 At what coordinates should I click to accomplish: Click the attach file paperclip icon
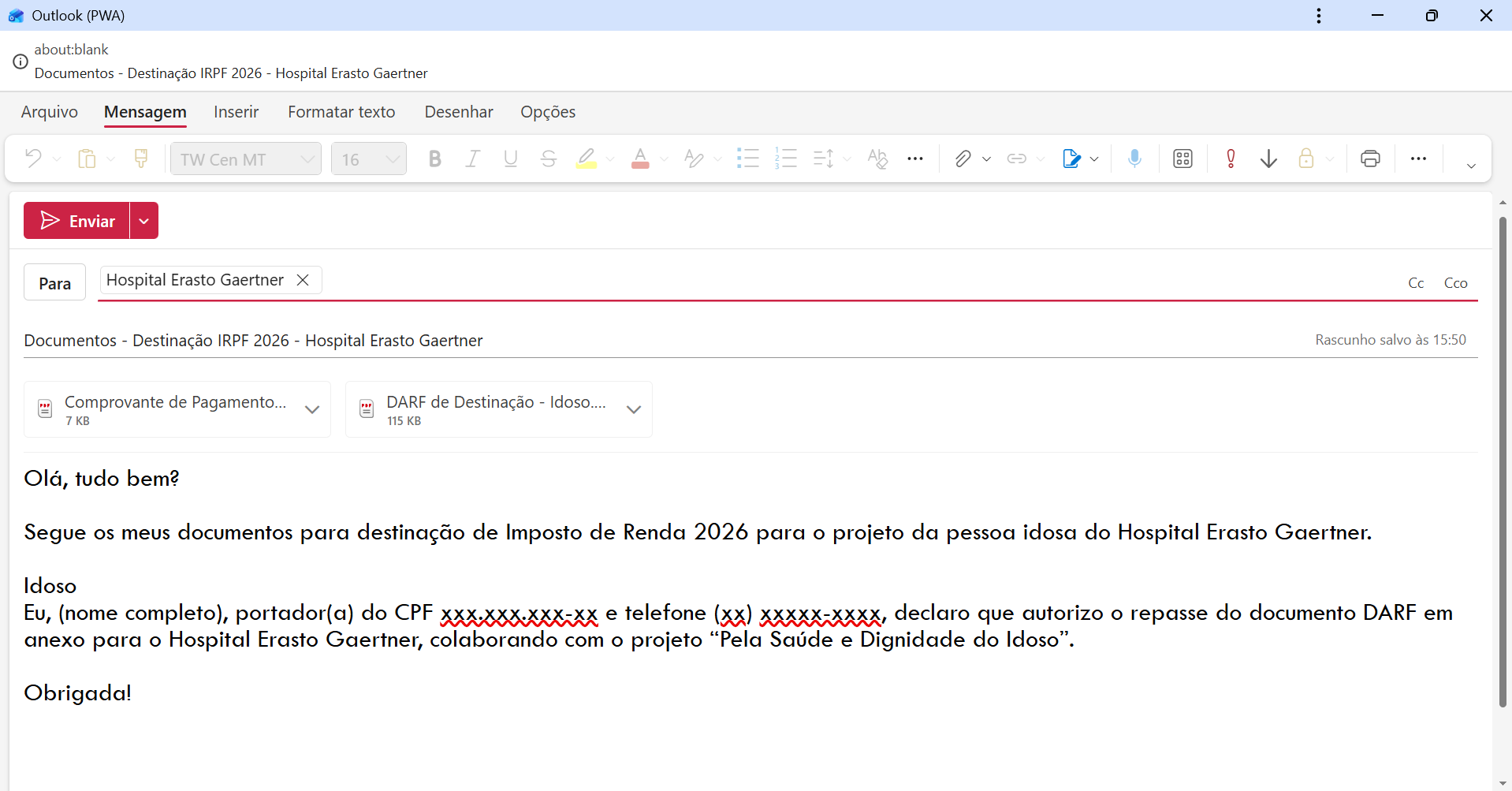pos(962,159)
